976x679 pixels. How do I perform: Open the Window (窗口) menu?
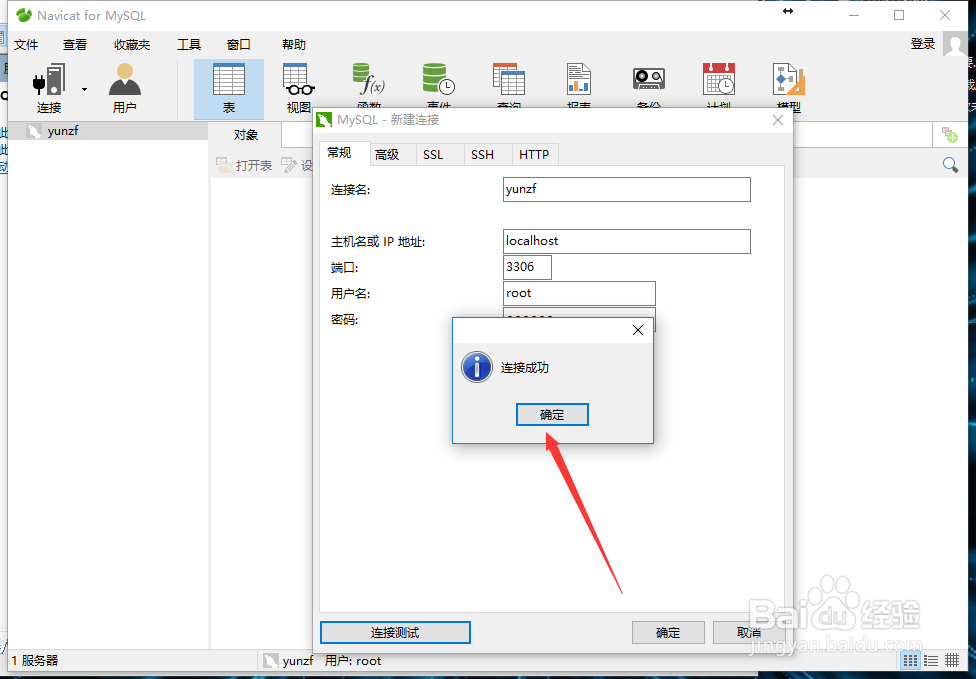[x=238, y=45]
